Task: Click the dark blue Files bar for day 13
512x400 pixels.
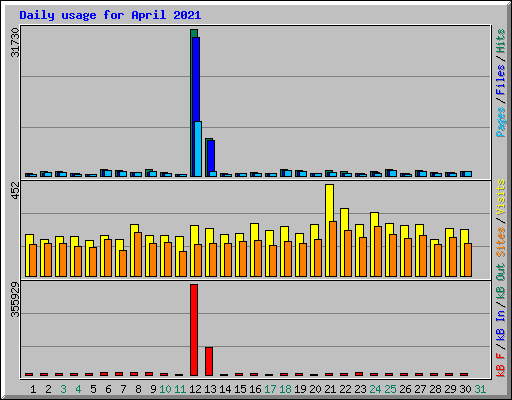Action: pyautogui.click(x=211, y=156)
